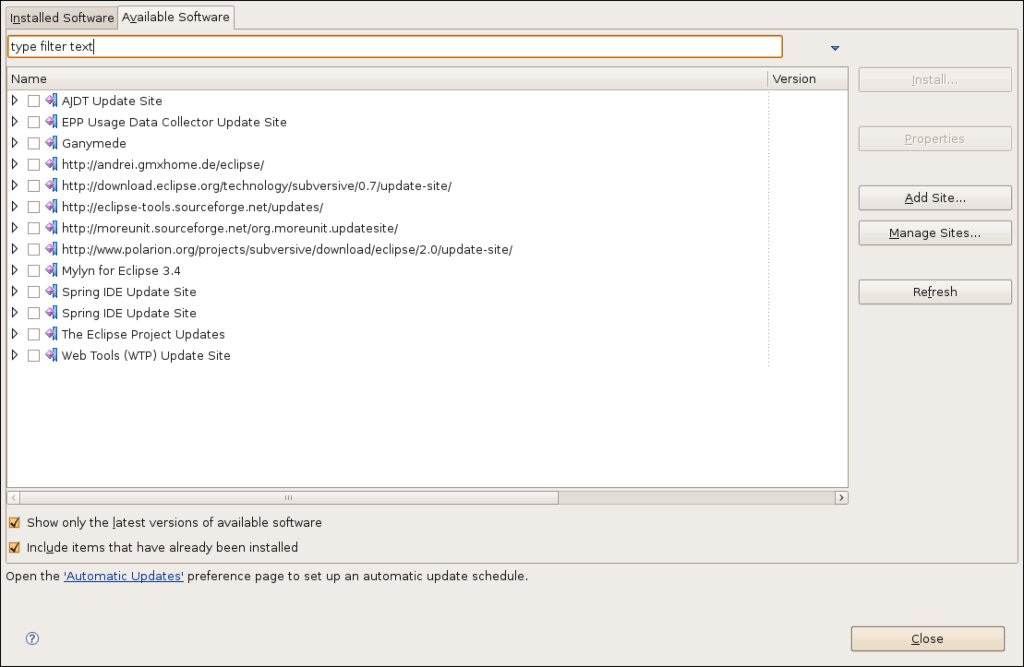Sort by the Name column header
Image resolution: width=1024 pixels, height=667 pixels.
[x=387, y=78]
